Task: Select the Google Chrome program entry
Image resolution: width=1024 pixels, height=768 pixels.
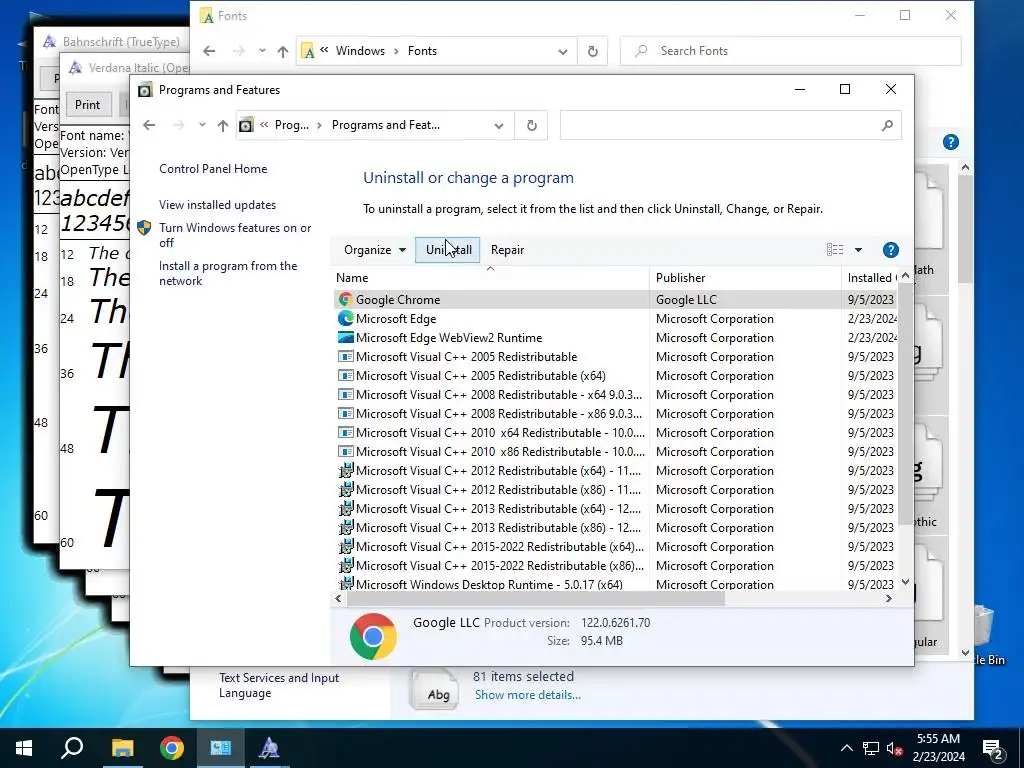Action: point(616,300)
